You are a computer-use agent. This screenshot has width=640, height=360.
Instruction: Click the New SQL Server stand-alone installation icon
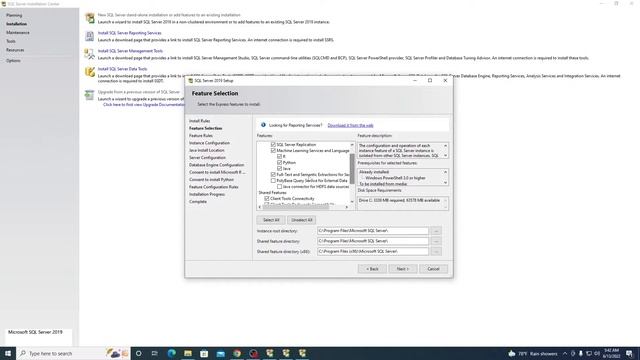[x=89, y=18]
